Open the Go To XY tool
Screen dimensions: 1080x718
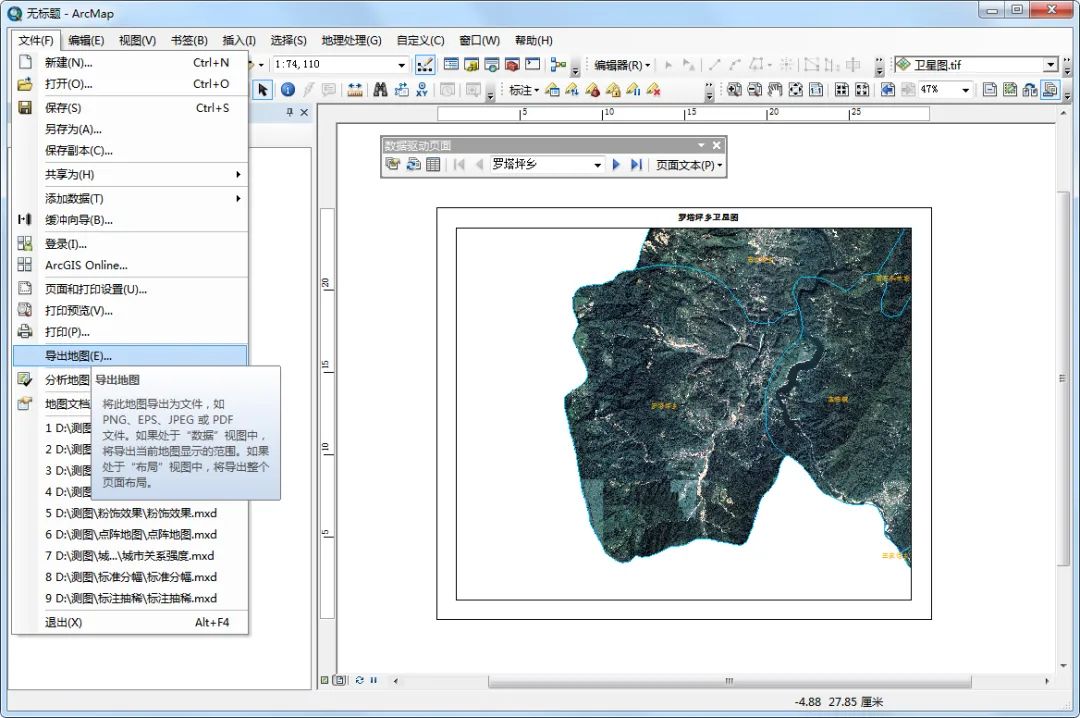coord(421,88)
